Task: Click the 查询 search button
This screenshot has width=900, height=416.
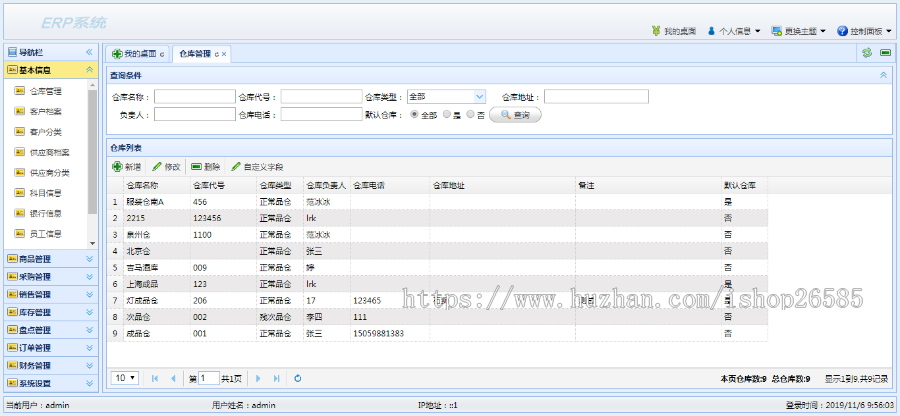Action: tap(515, 115)
